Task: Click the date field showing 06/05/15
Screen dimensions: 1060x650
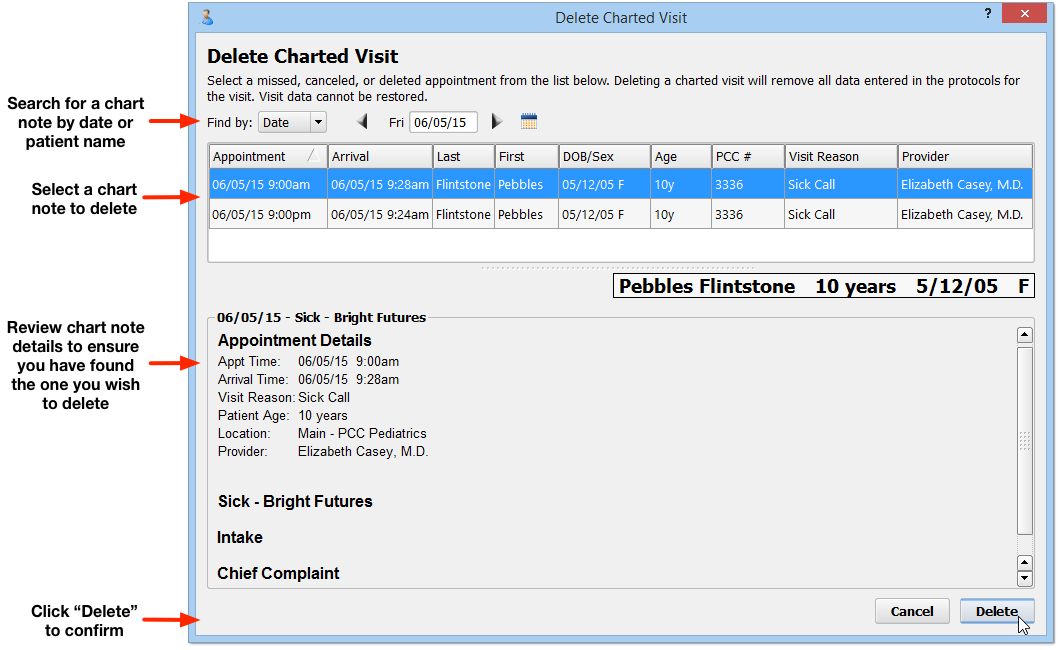Action: click(x=443, y=122)
